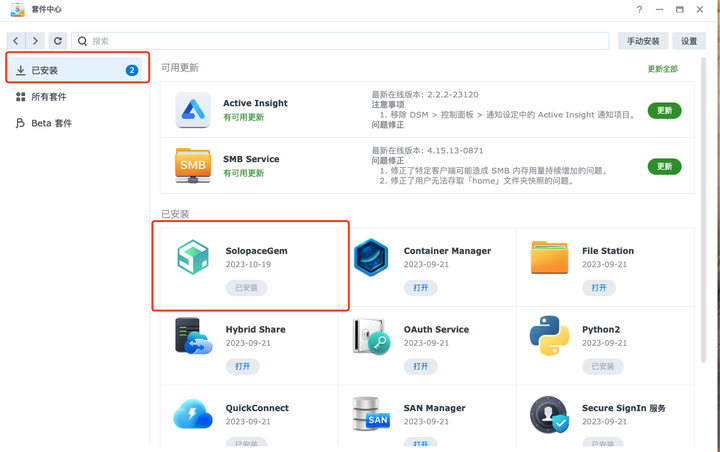Click SolopaceGem's 已安装 status button
The height and width of the screenshot is (452, 720).
coord(247,288)
